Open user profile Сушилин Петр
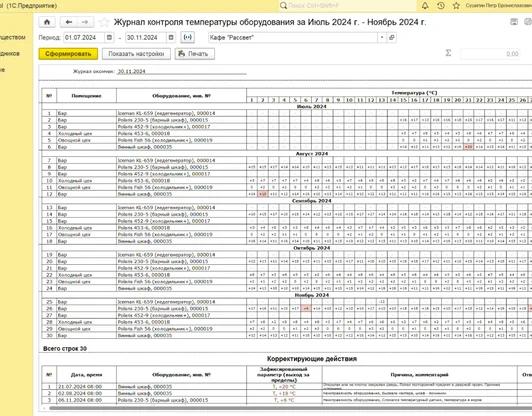The height and width of the screenshot is (416, 532). (x=498, y=5)
